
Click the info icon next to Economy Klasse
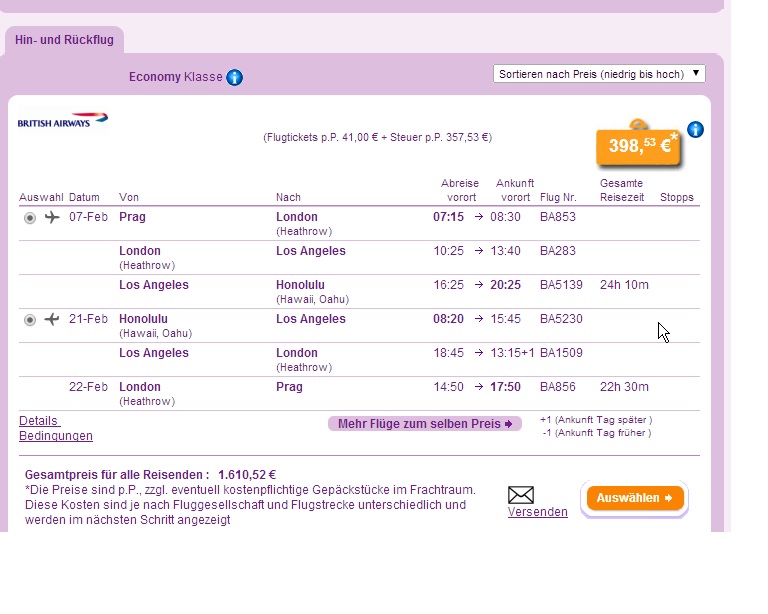[x=235, y=77]
